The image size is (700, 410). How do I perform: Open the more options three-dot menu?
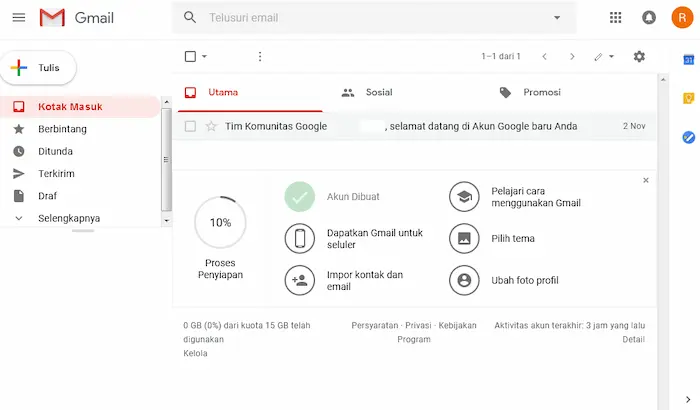(260, 57)
